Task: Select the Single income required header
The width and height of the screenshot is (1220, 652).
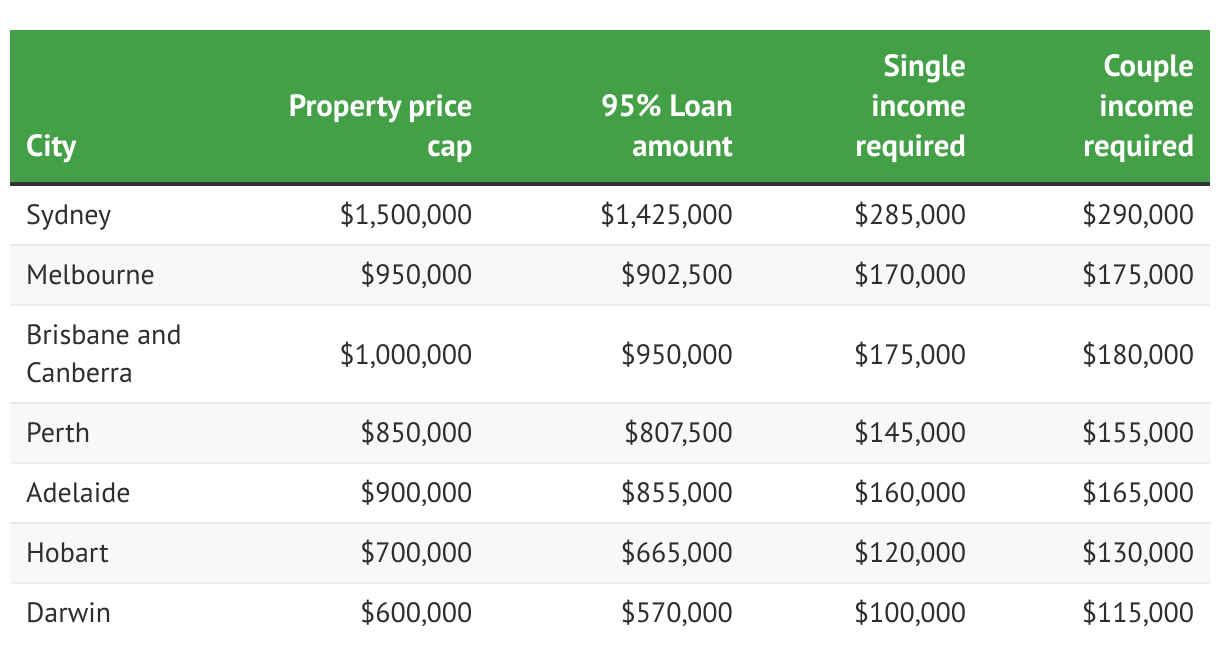Action: point(910,106)
